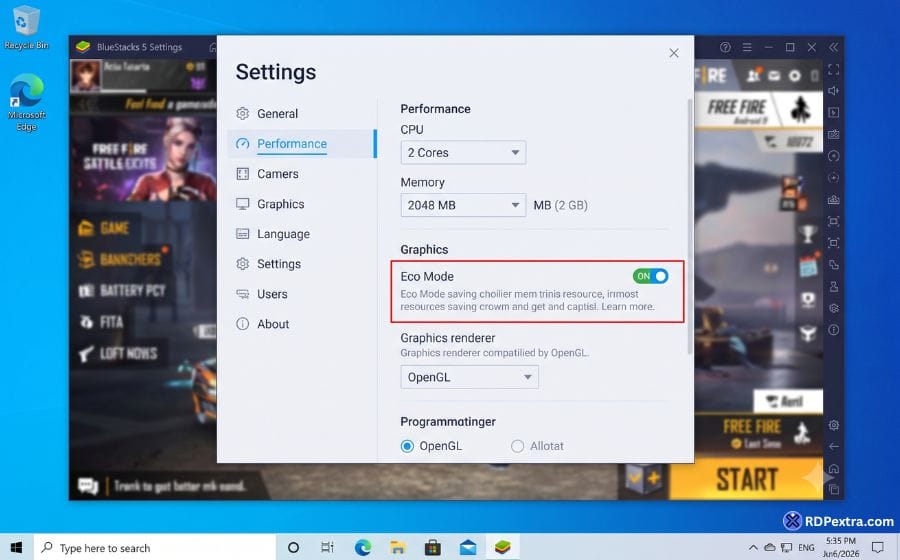900x560 pixels.
Task: Click the ENG language indicator
Action: (x=806, y=547)
